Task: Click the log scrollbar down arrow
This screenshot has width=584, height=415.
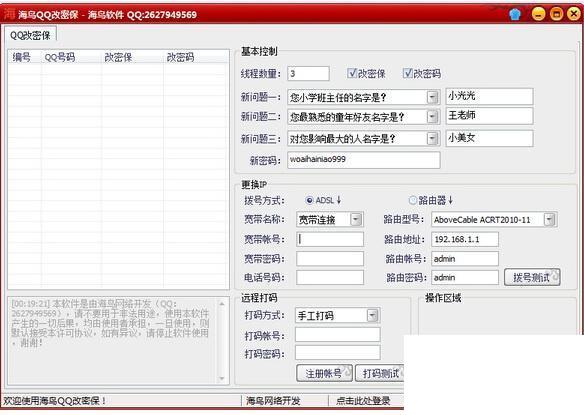Action: [x=222, y=378]
